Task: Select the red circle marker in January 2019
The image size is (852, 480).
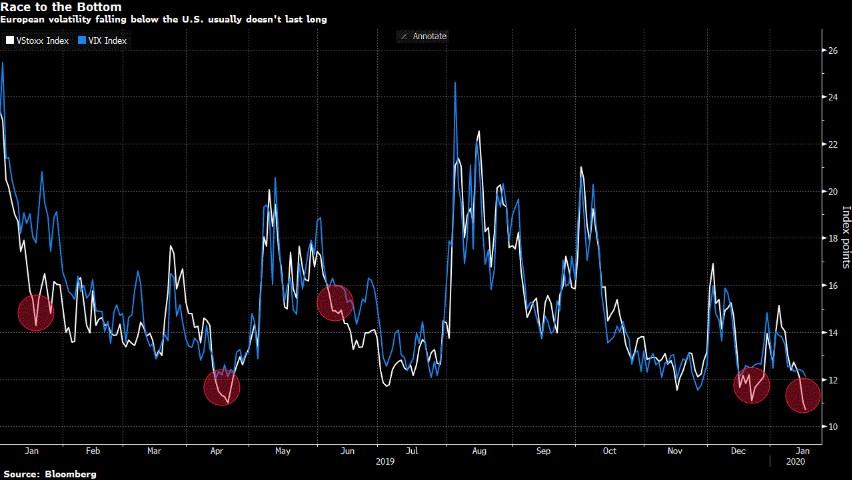Action: (35, 313)
